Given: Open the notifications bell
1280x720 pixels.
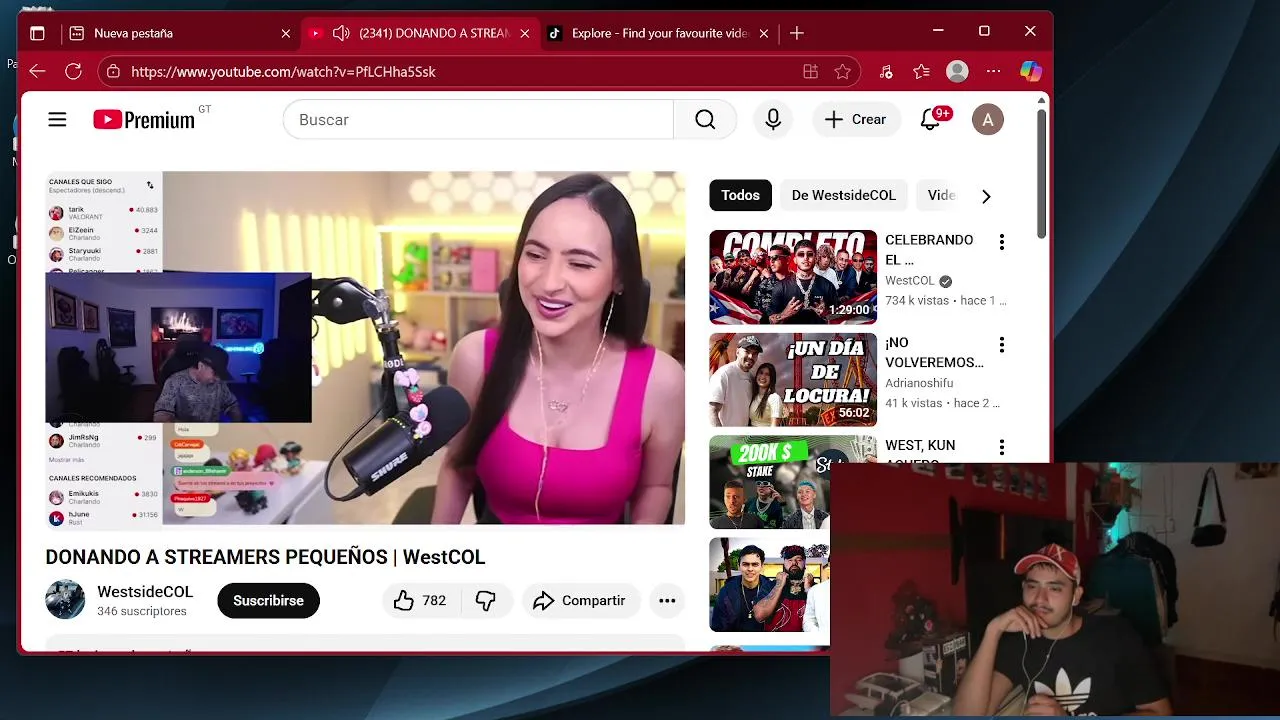Looking at the screenshot, I should click(x=931, y=120).
